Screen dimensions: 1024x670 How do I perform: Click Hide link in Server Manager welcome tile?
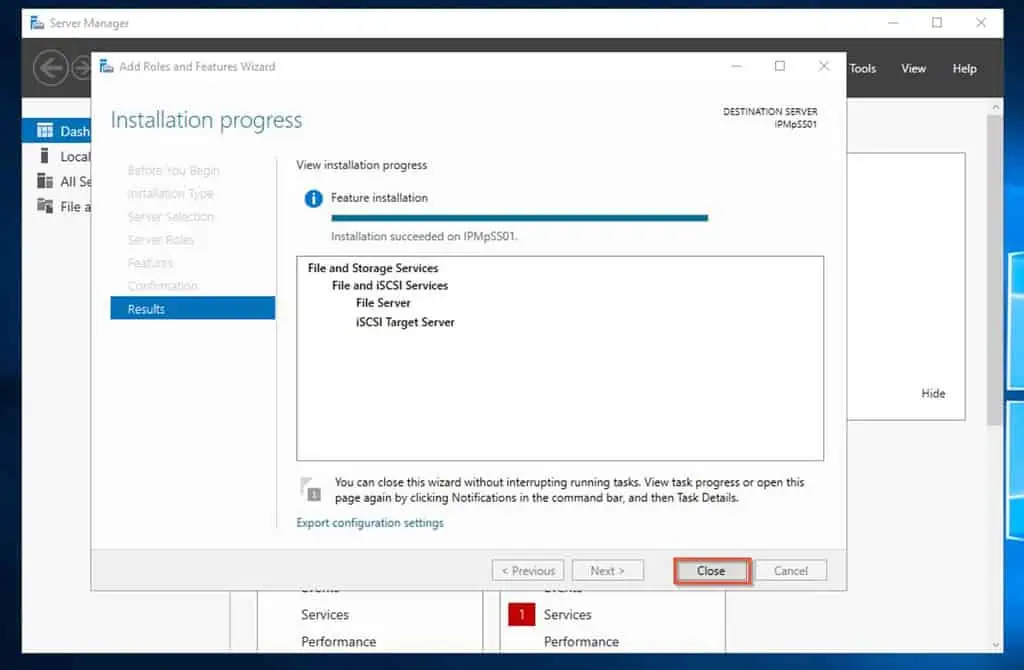click(933, 394)
